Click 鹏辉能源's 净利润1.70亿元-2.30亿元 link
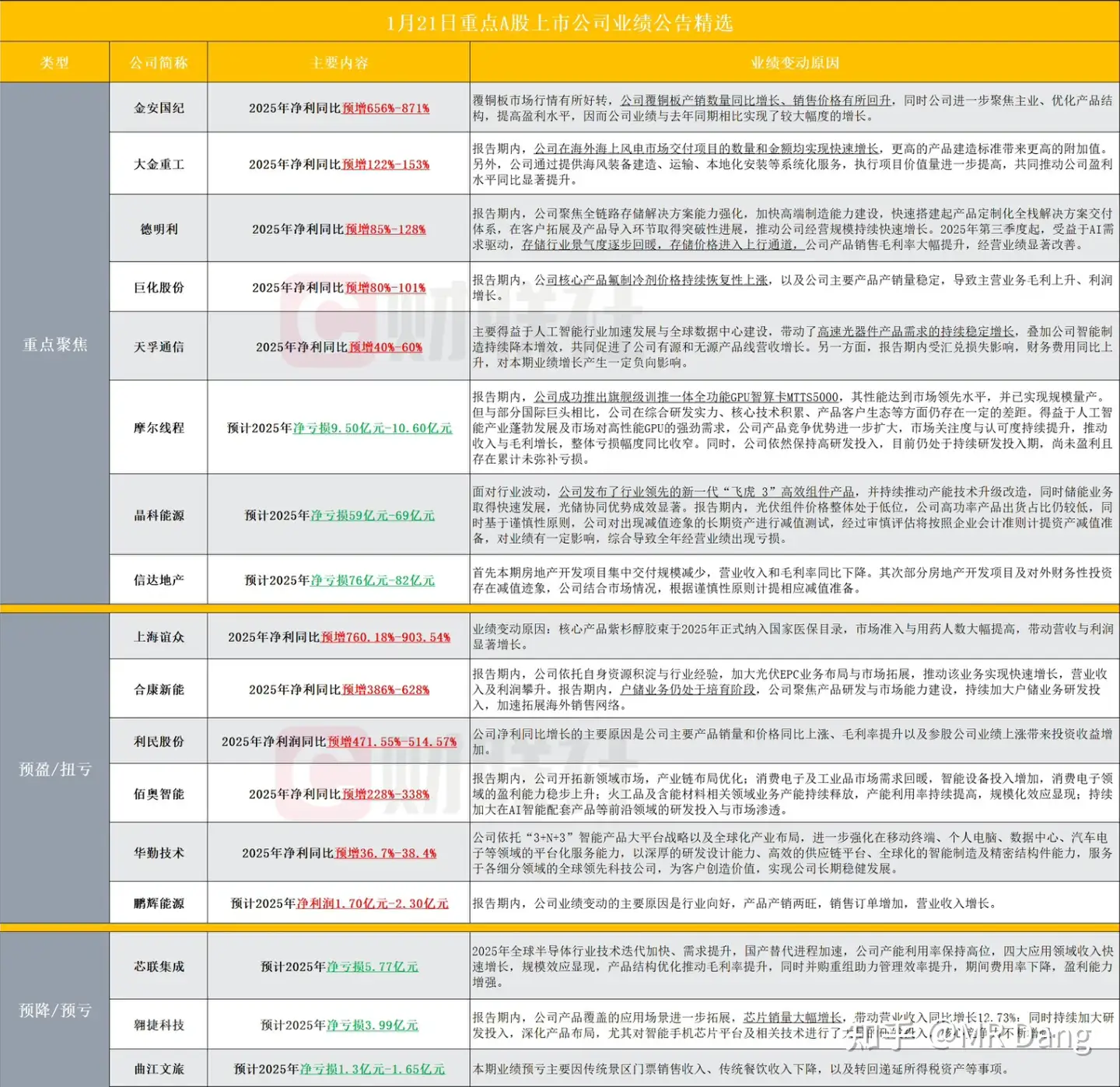Image resolution: width=1120 pixels, height=1087 pixels. pyautogui.click(x=372, y=903)
